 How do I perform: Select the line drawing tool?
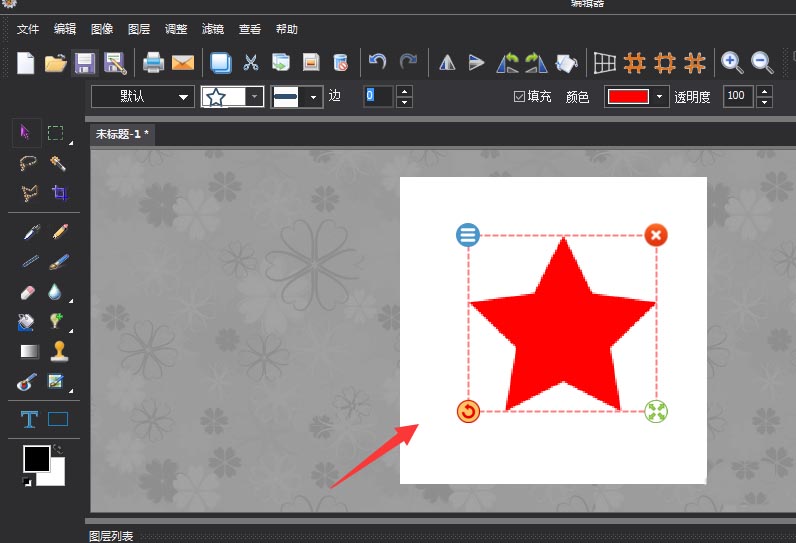pyautogui.click(x=30, y=262)
